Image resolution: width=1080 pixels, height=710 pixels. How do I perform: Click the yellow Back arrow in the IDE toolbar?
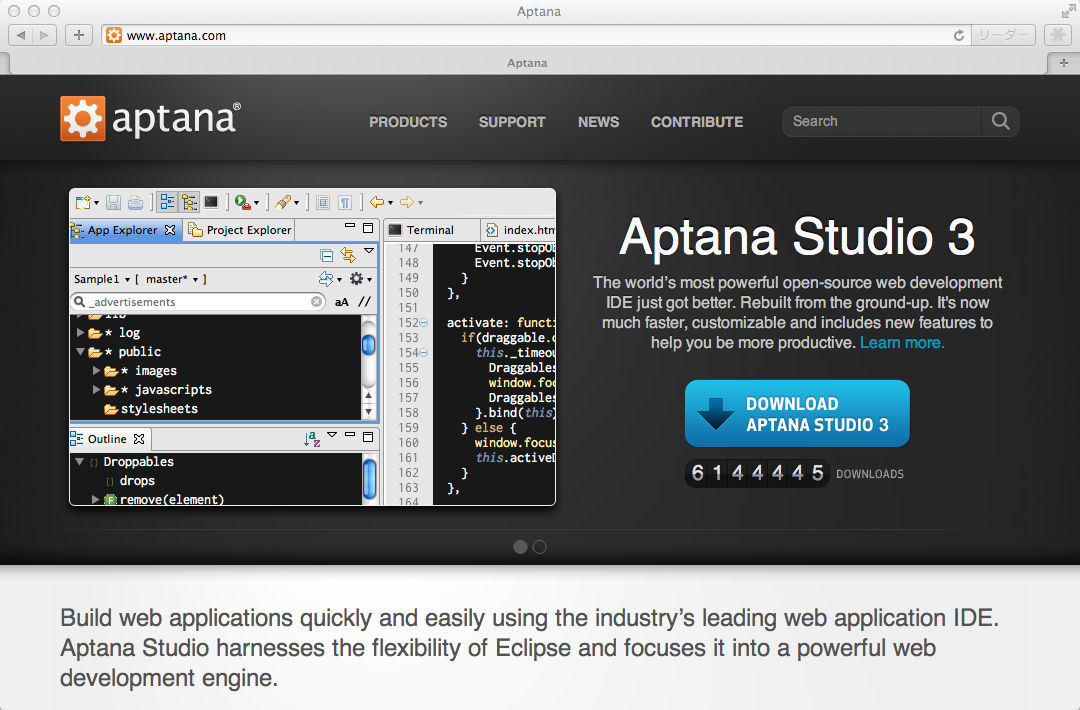pyautogui.click(x=377, y=202)
